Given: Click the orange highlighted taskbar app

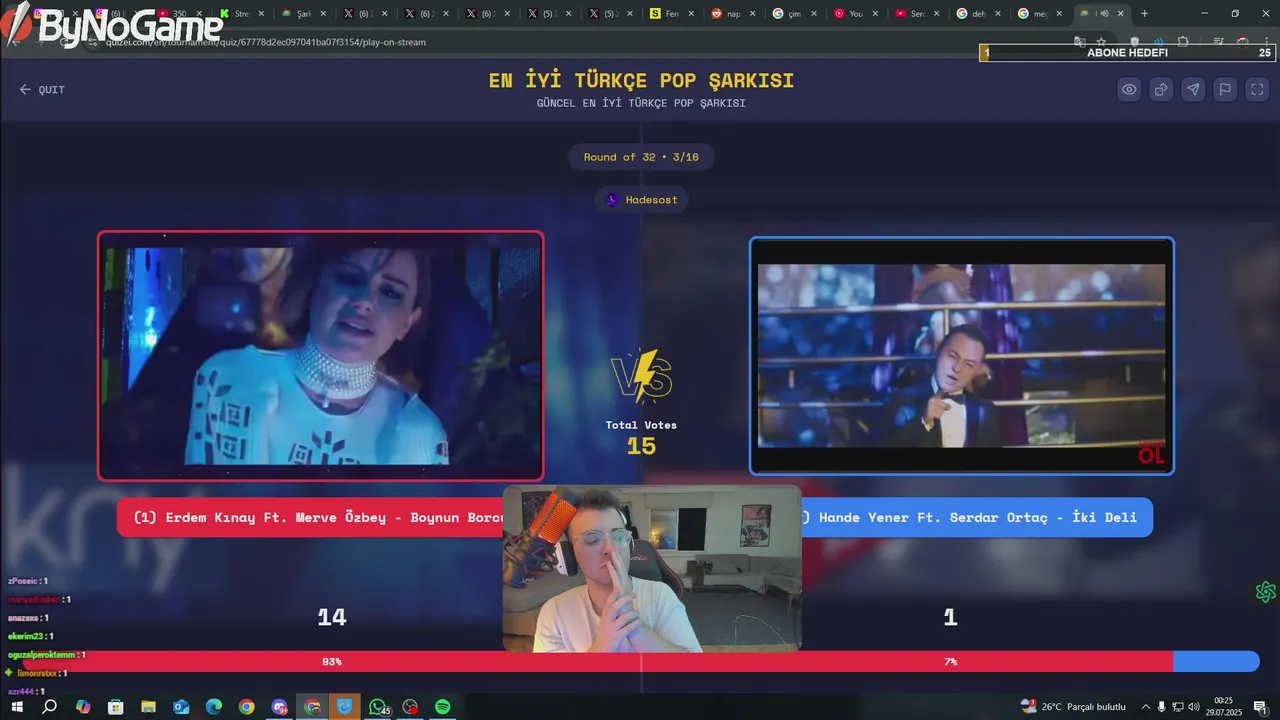Looking at the screenshot, I should point(345,707).
